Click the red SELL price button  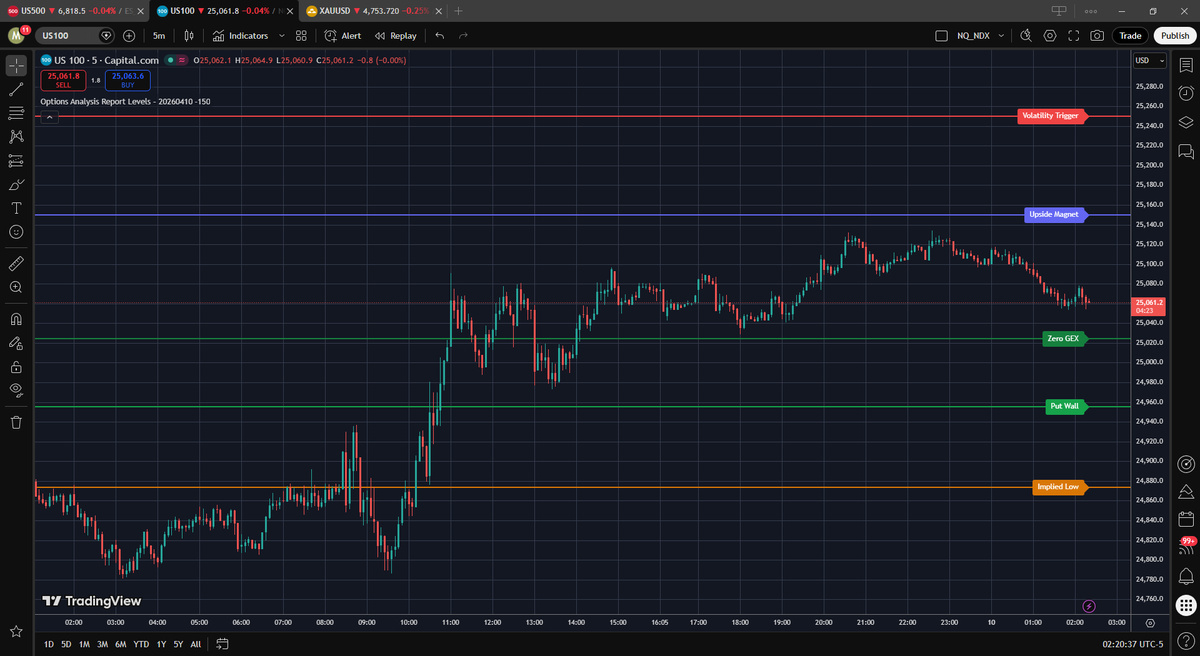coord(63,80)
